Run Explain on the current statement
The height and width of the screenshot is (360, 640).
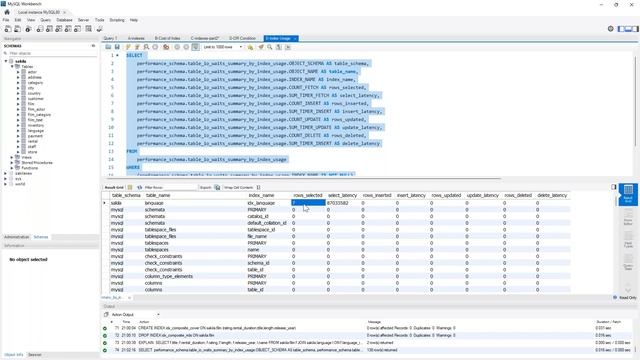click(146, 47)
